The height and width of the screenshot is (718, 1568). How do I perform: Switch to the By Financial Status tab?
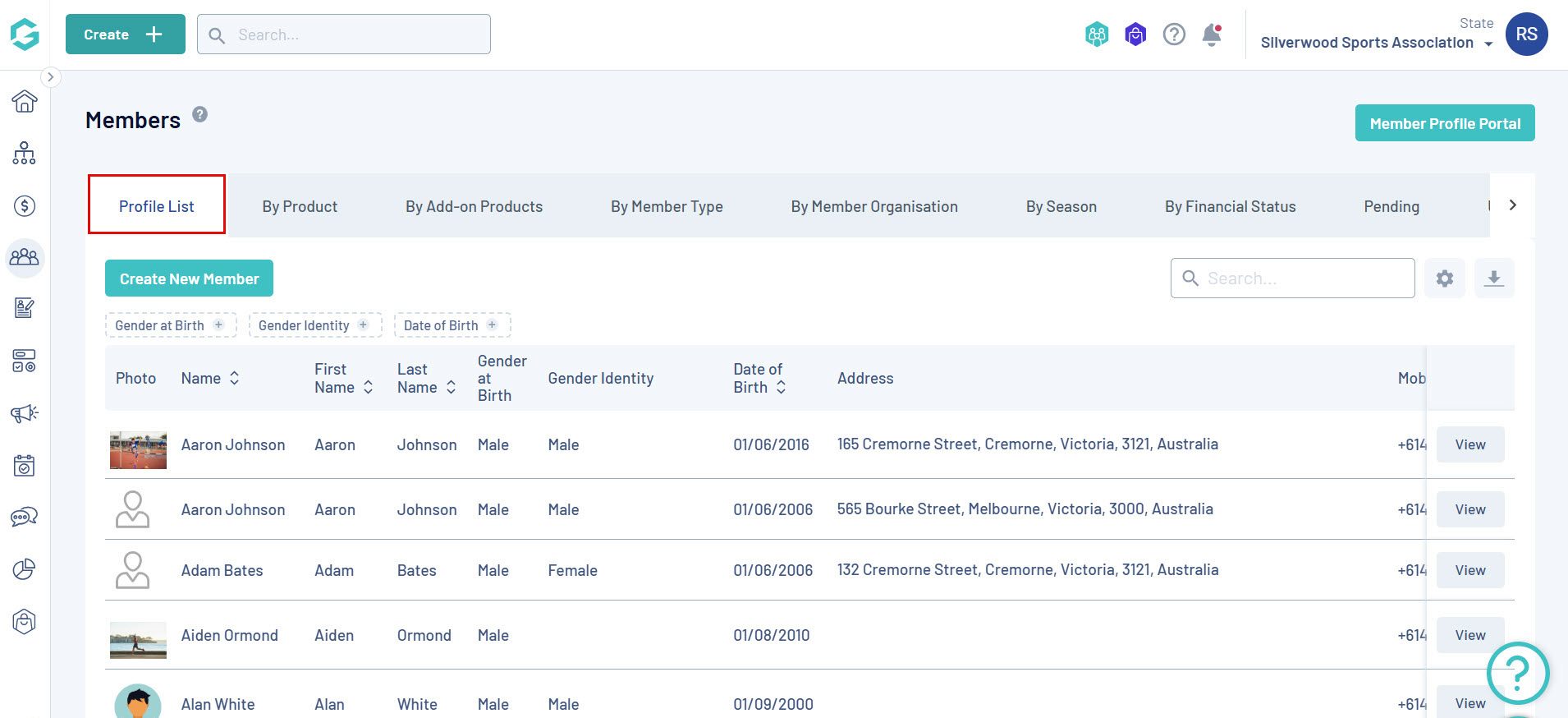click(x=1230, y=206)
